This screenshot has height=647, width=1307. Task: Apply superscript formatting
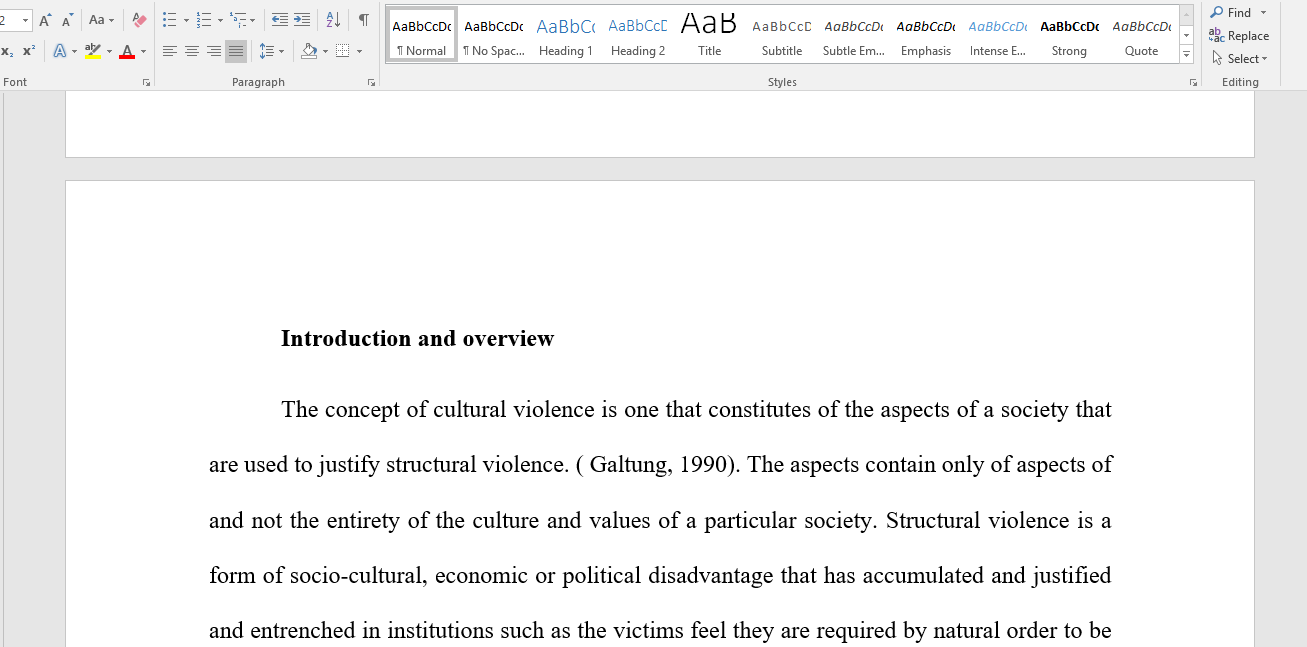[29, 51]
